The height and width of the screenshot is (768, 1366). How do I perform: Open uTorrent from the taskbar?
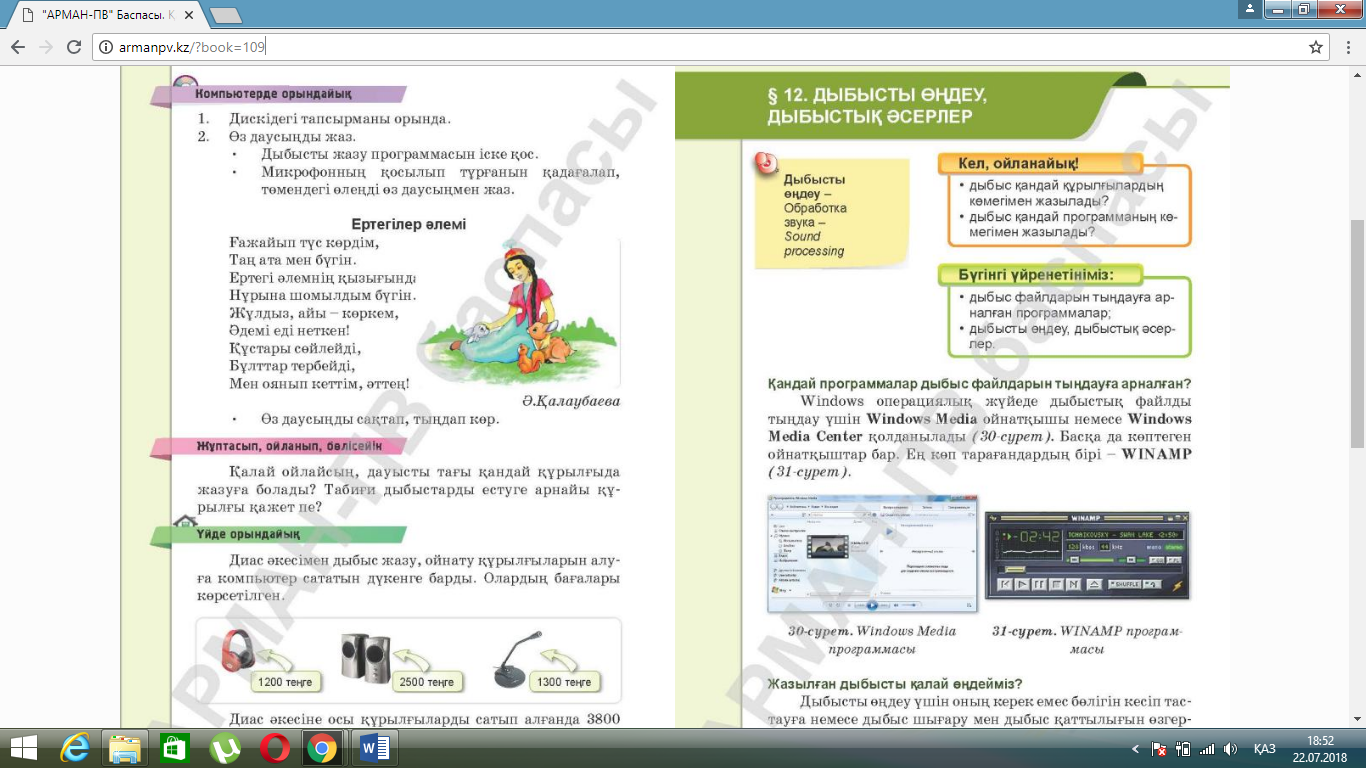click(x=224, y=748)
